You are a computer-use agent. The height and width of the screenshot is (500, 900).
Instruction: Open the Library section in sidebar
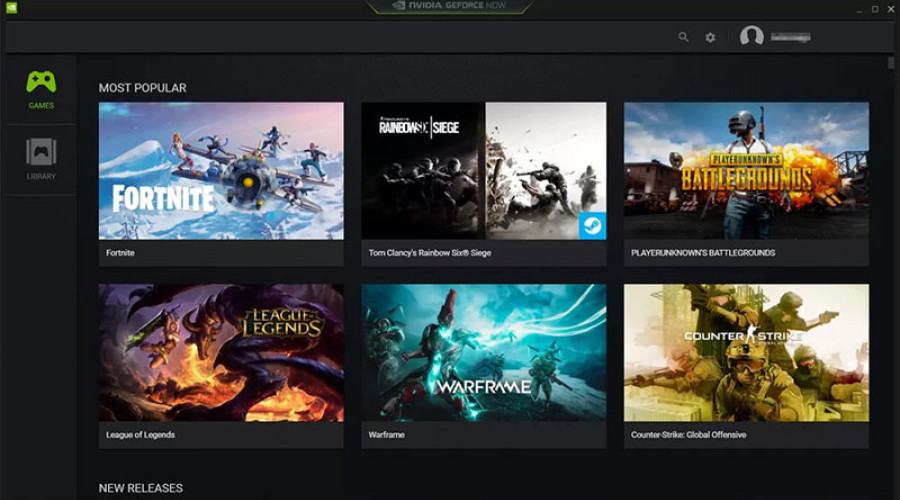coord(41,160)
